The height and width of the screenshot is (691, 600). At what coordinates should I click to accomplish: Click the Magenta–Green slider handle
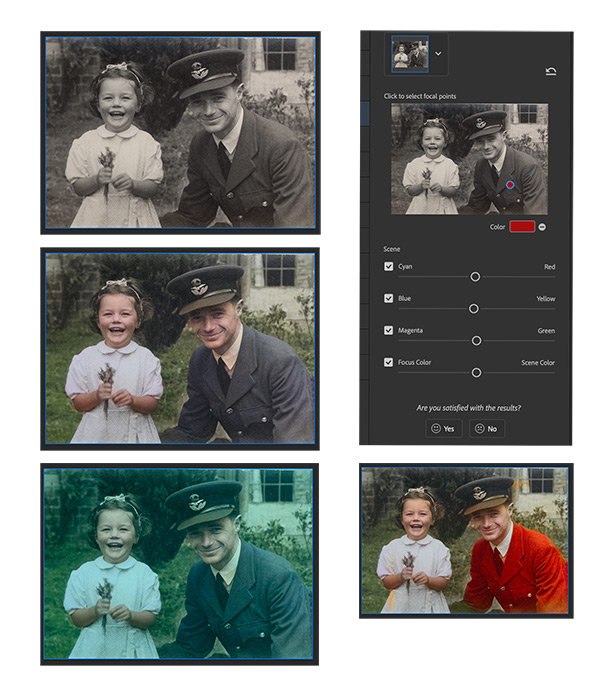pyautogui.click(x=476, y=341)
